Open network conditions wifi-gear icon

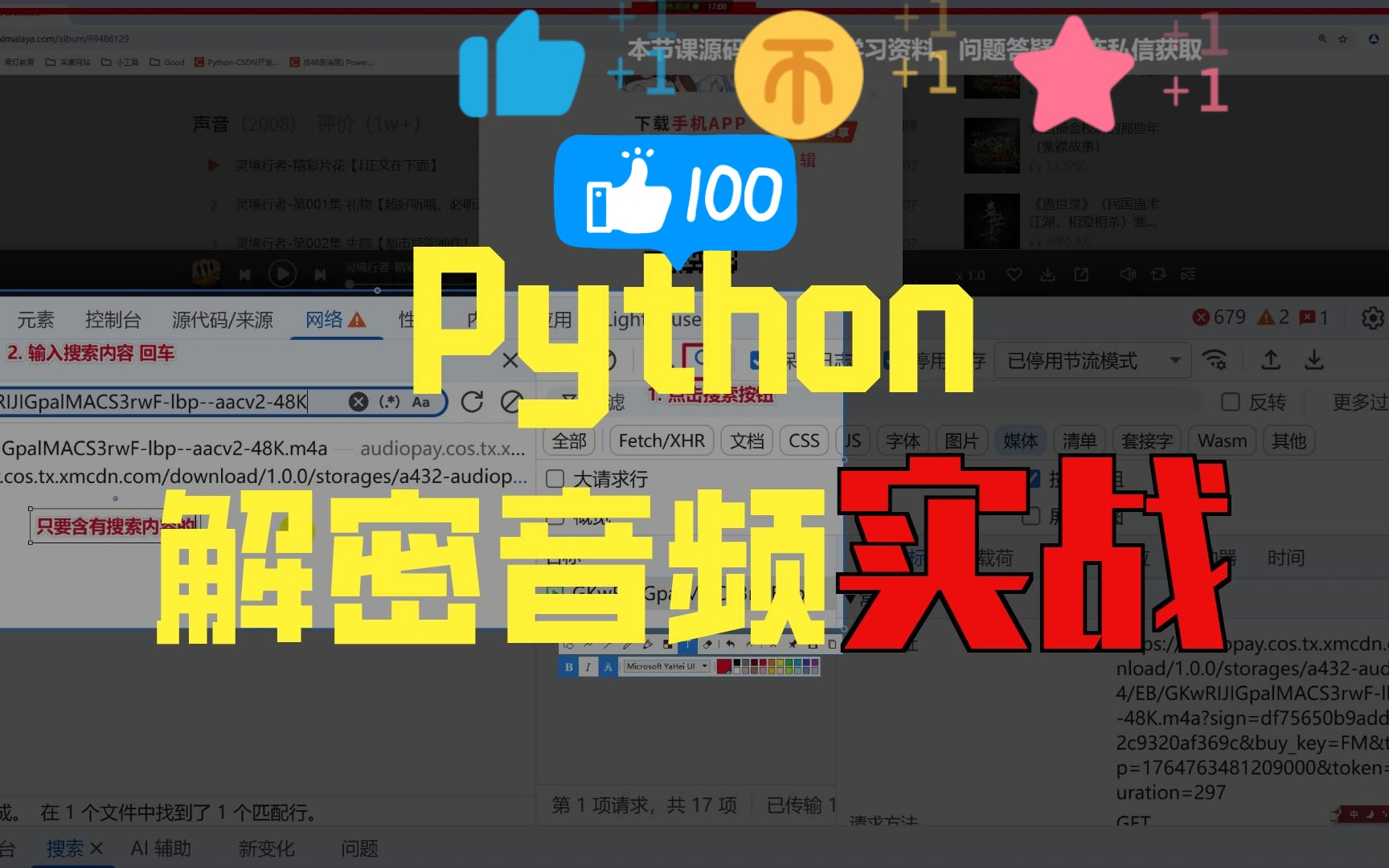point(1215,360)
